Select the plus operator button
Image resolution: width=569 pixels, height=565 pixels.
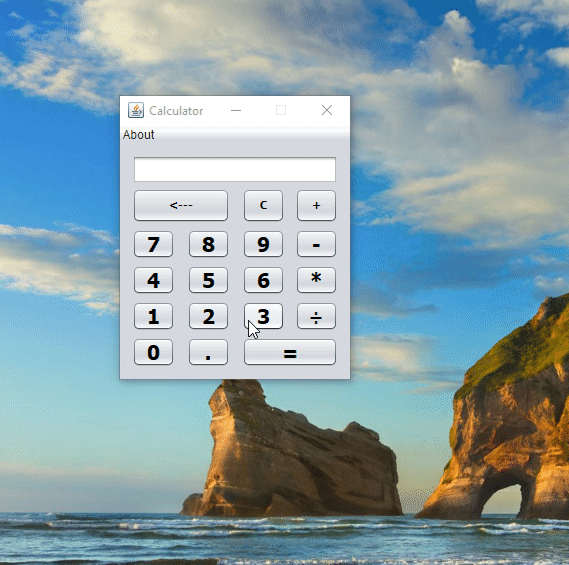tap(316, 205)
